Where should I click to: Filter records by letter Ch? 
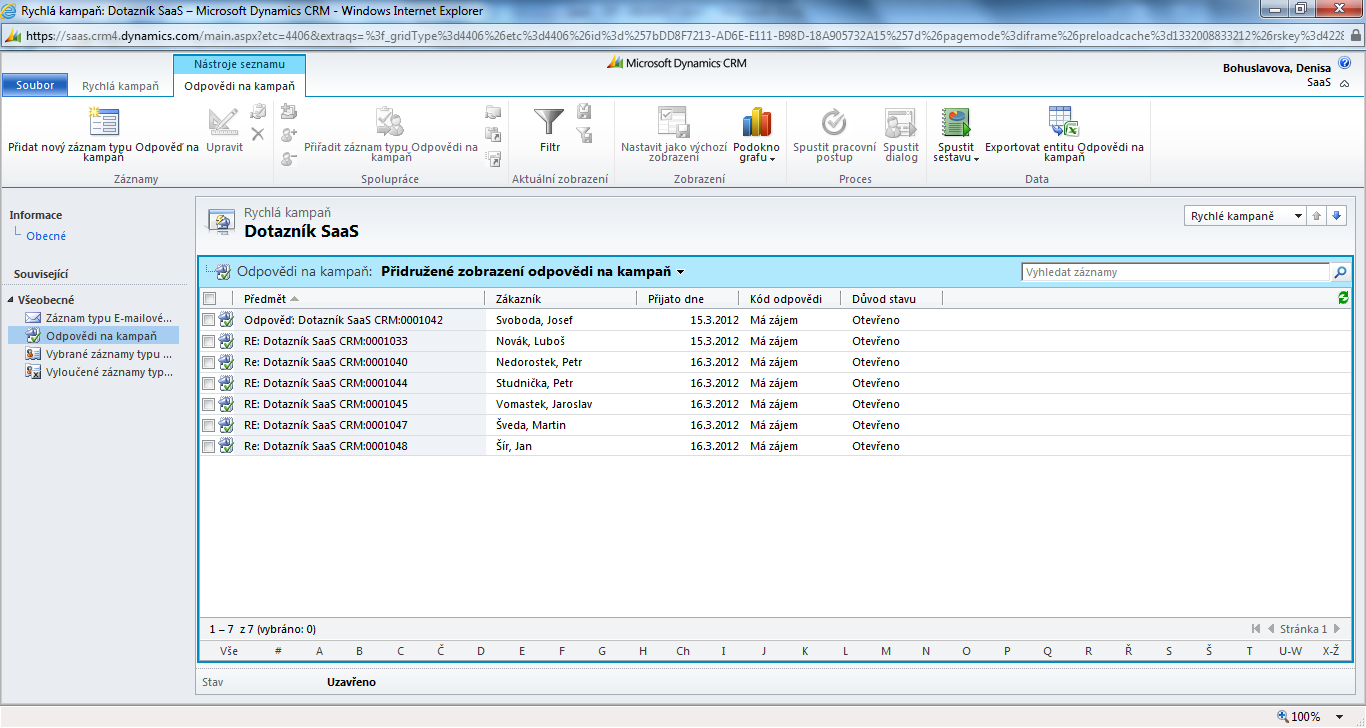coord(683,651)
